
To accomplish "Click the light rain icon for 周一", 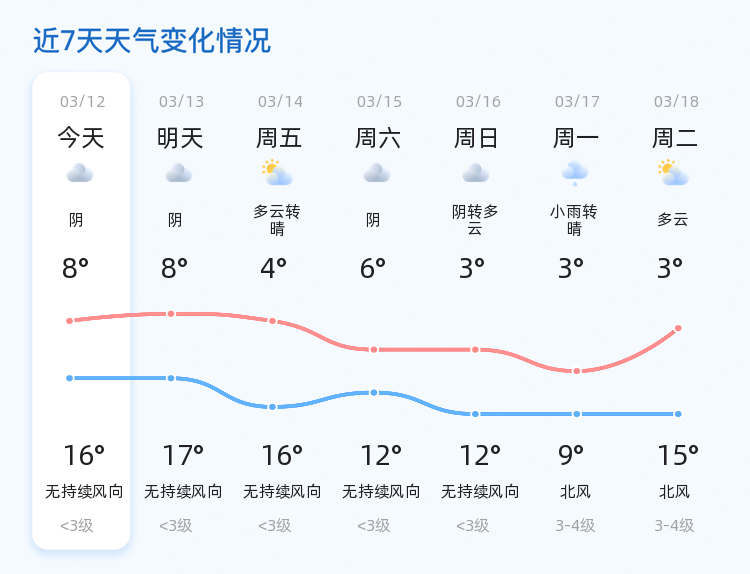I will [575, 173].
